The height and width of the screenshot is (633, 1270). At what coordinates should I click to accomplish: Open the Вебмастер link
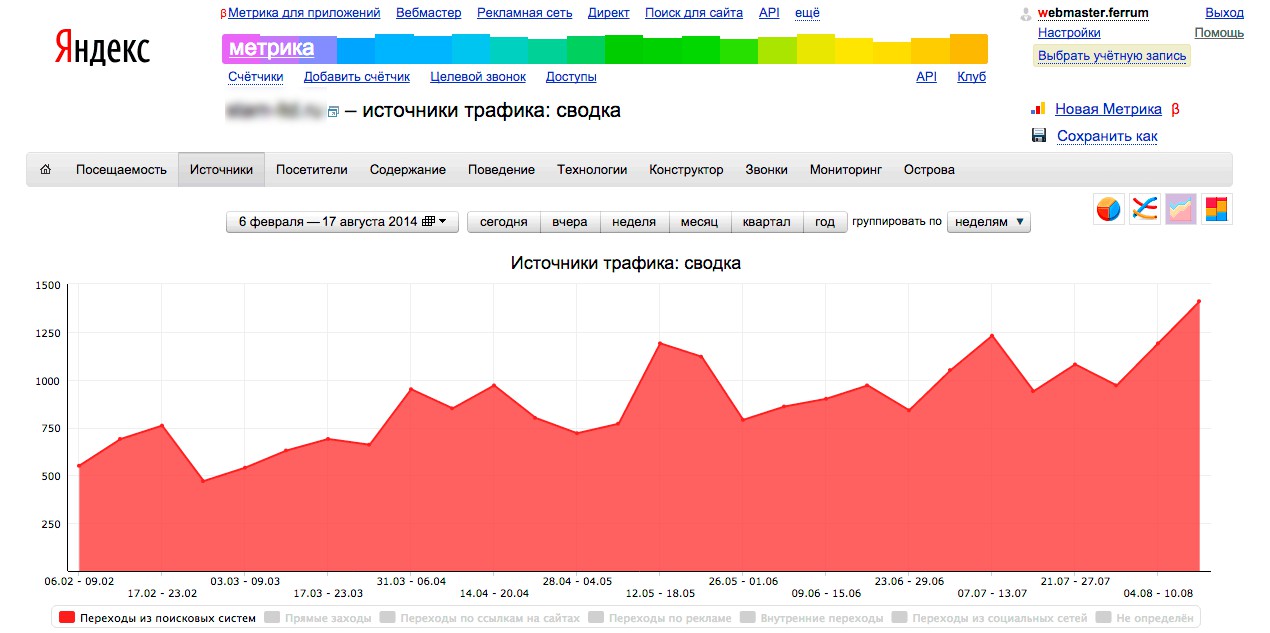coord(429,13)
